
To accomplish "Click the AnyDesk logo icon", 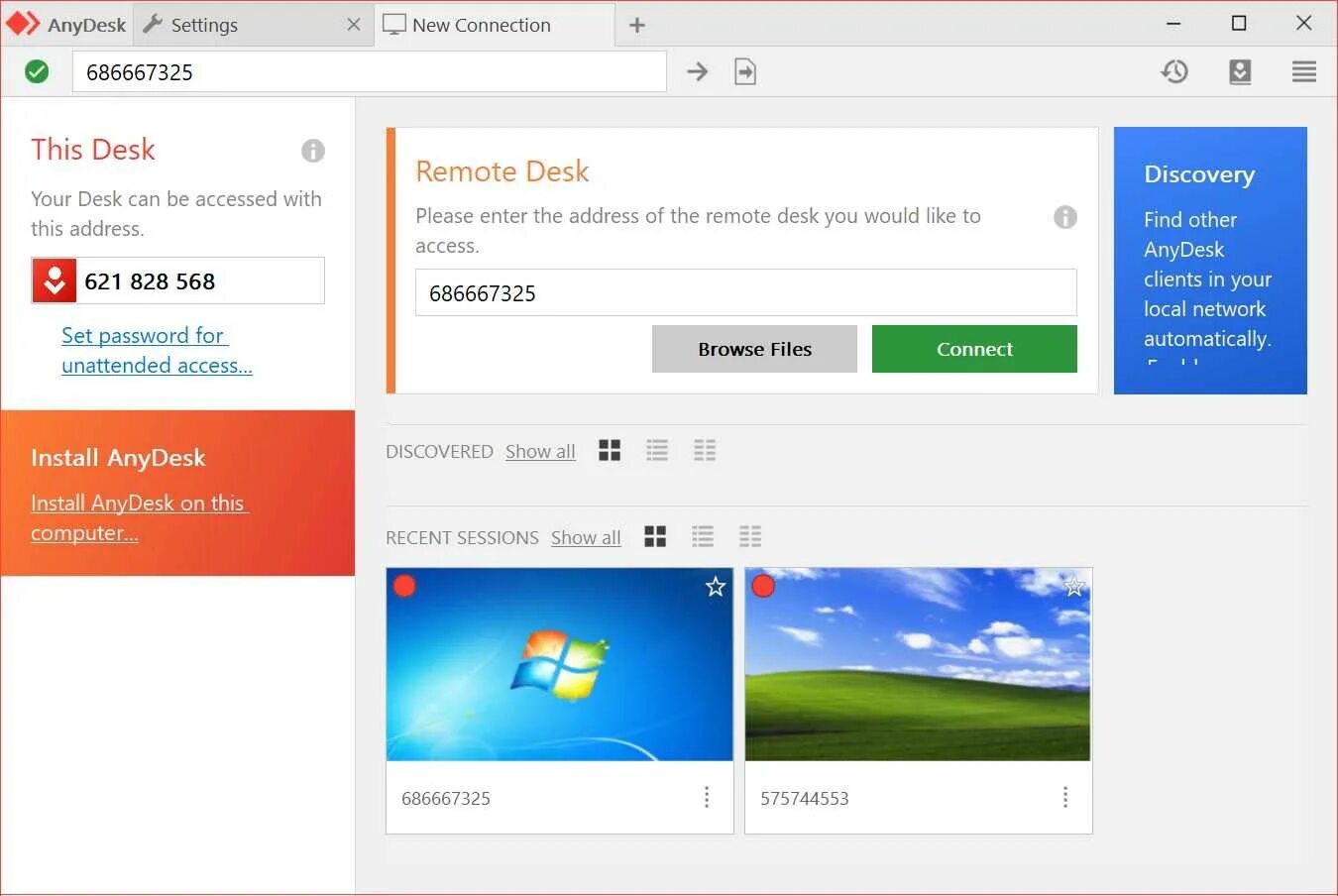I will coord(23,24).
